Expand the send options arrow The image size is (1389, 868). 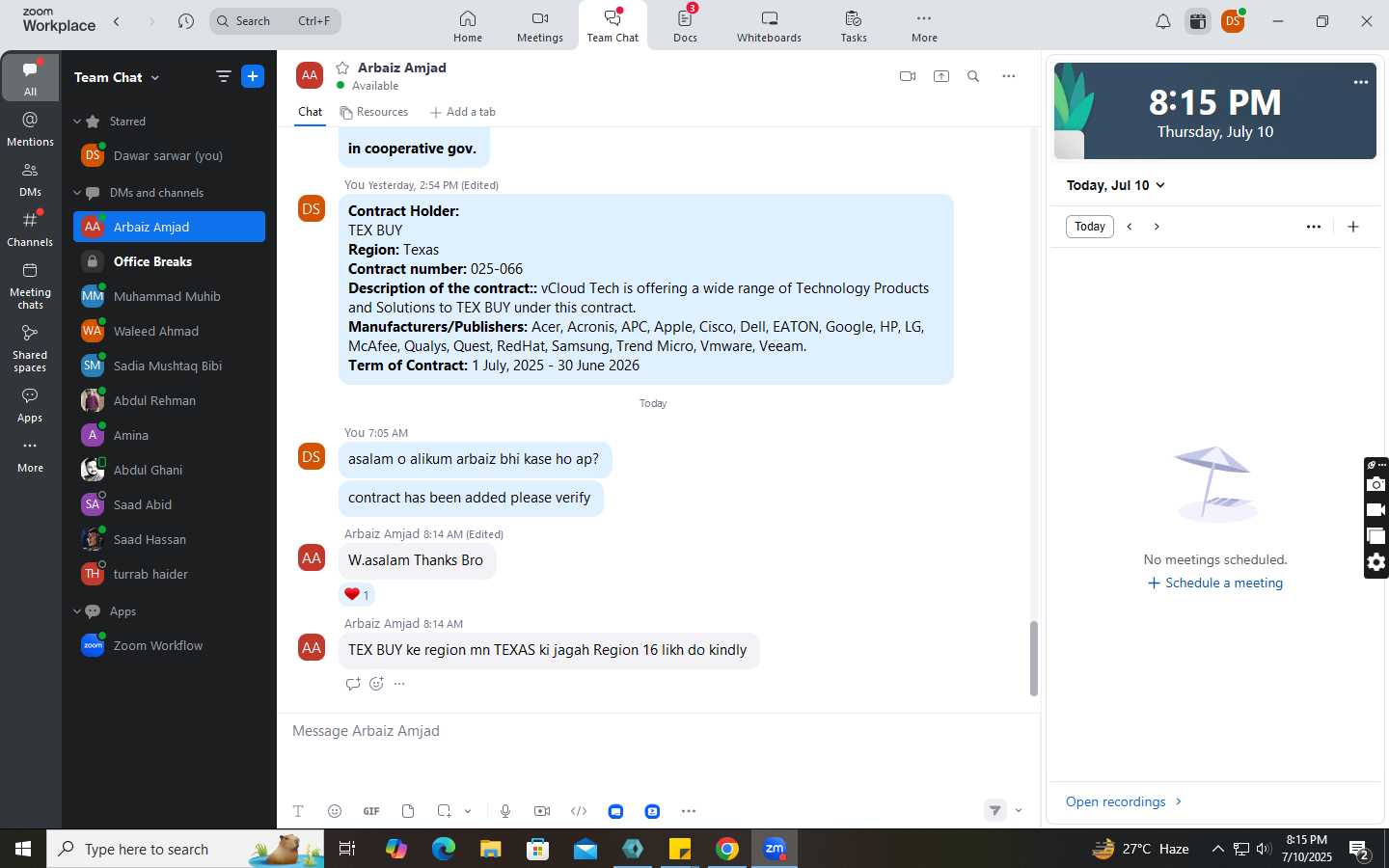[1019, 810]
